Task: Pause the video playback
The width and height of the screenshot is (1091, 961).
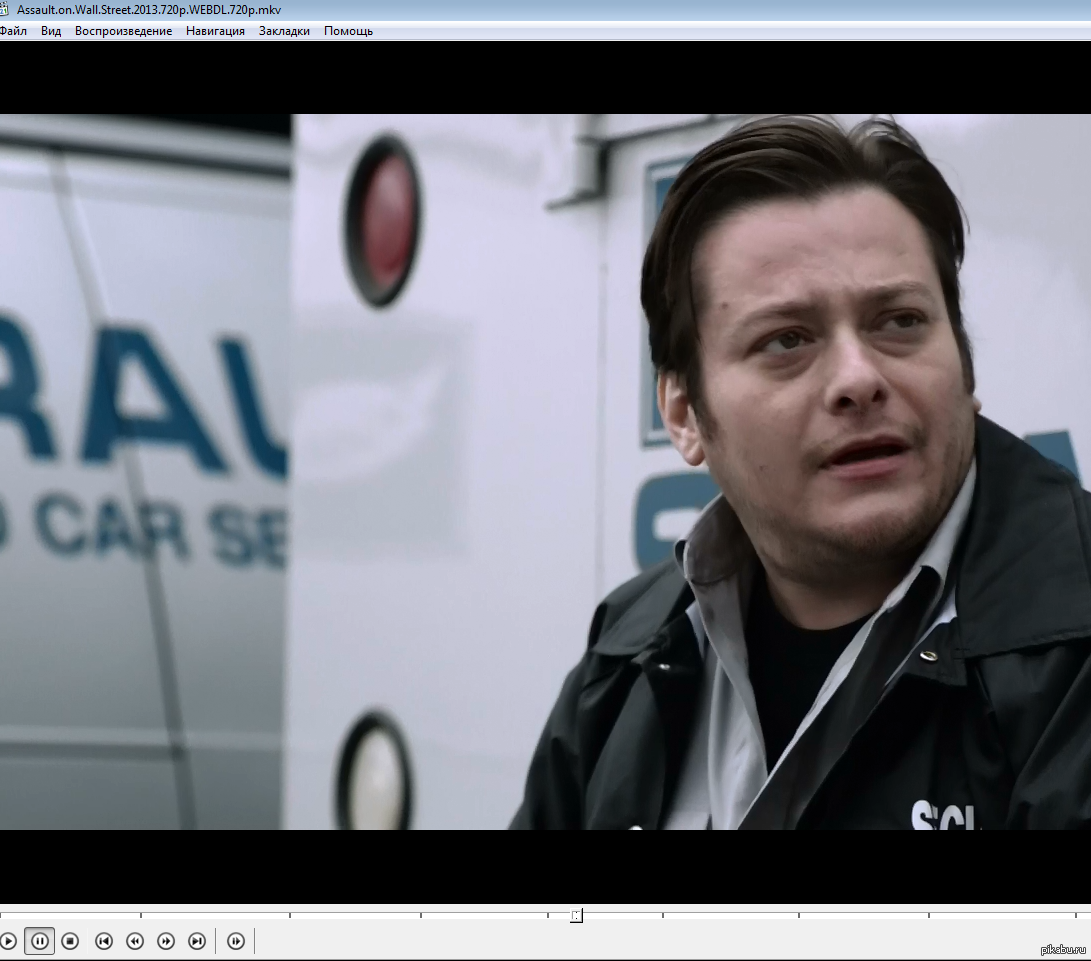Action: (x=39, y=941)
